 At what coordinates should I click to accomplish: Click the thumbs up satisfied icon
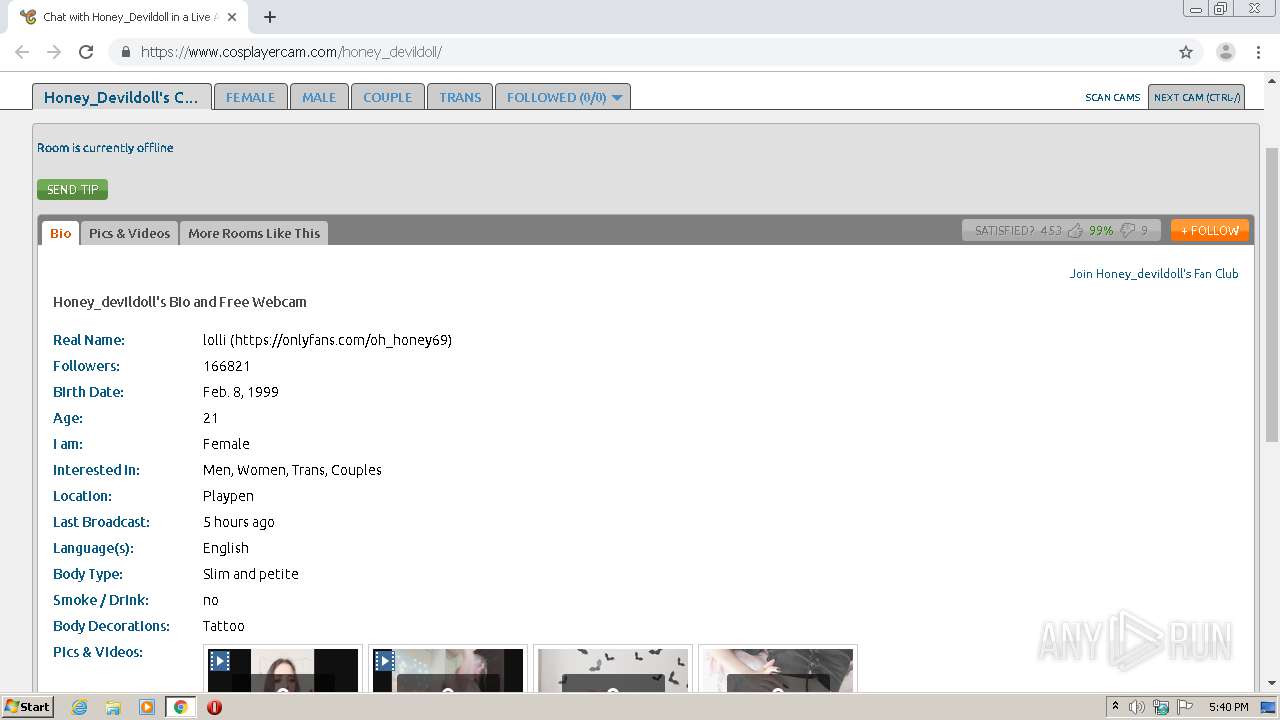click(x=1075, y=231)
